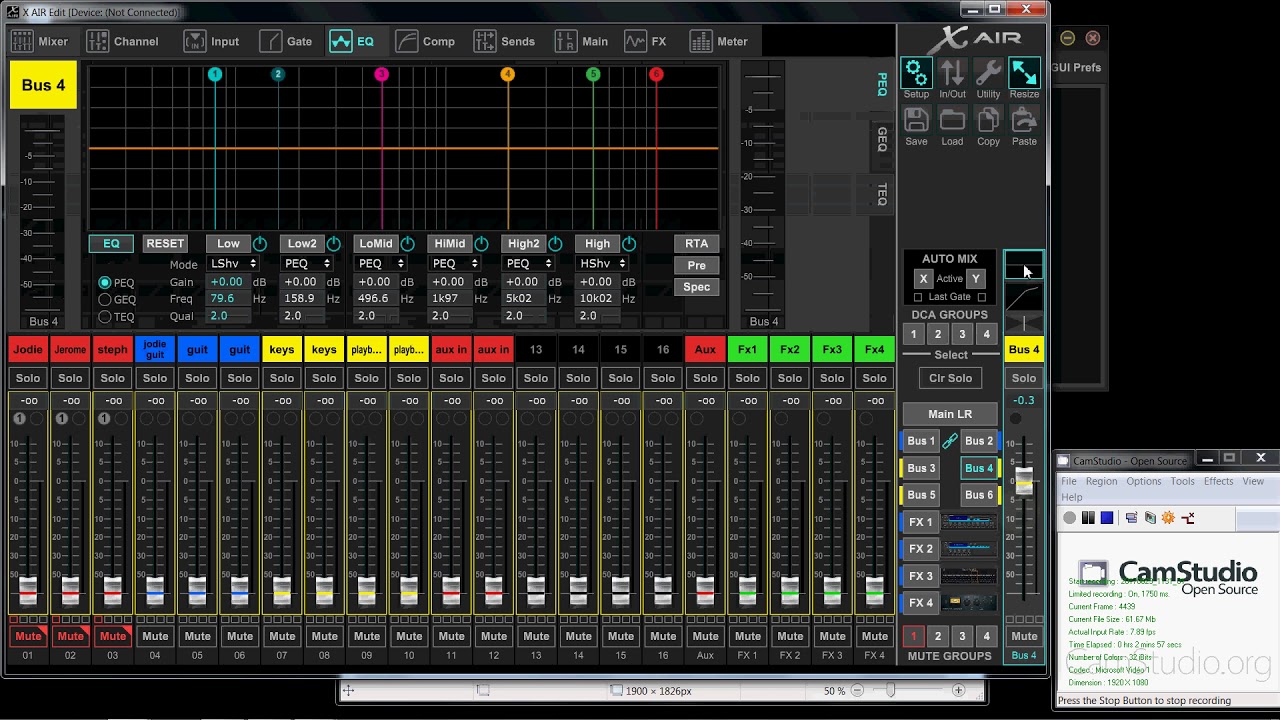Image resolution: width=1280 pixels, height=720 pixels.
Task: Toggle power for the High band
Action: tap(629, 244)
